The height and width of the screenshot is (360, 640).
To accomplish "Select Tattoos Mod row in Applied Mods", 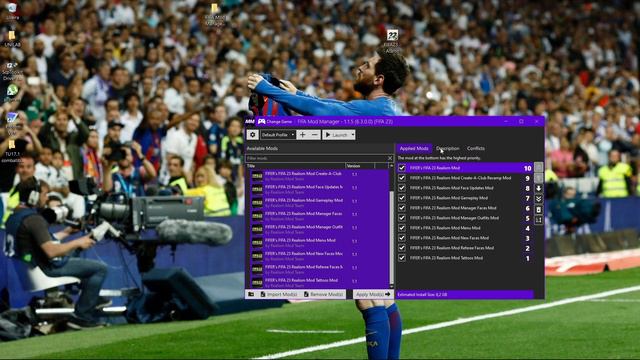I will pyautogui.click(x=465, y=258).
